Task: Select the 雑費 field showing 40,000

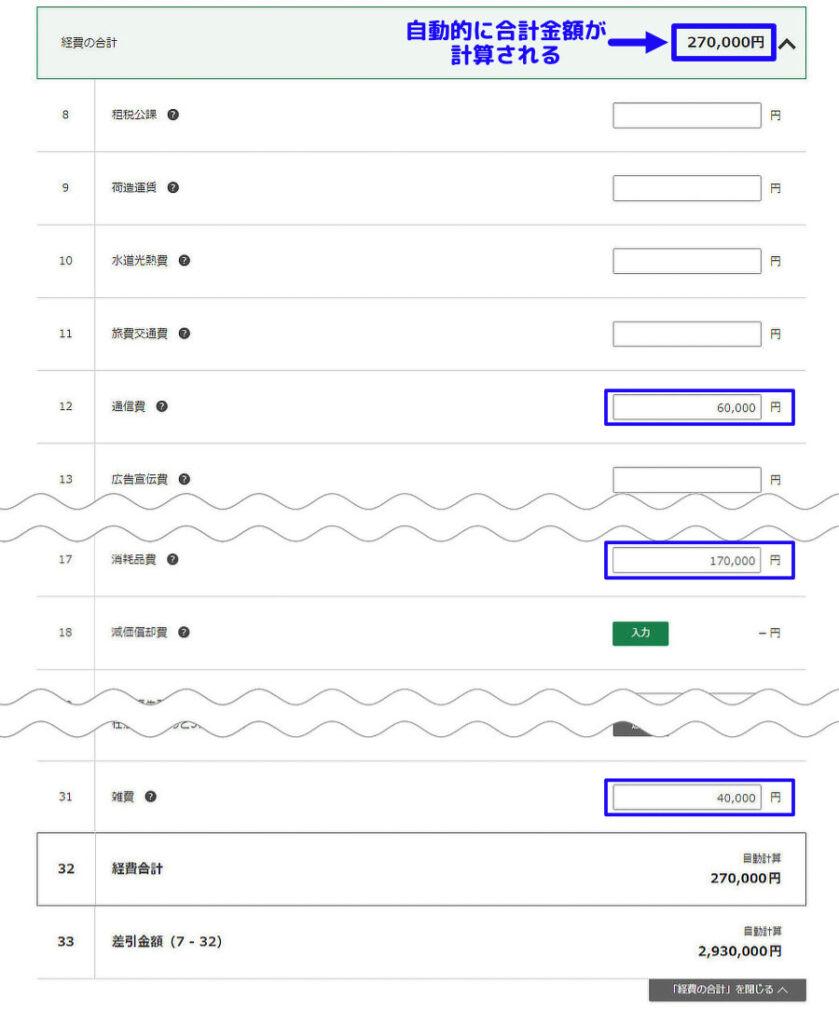Action: (687, 797)
